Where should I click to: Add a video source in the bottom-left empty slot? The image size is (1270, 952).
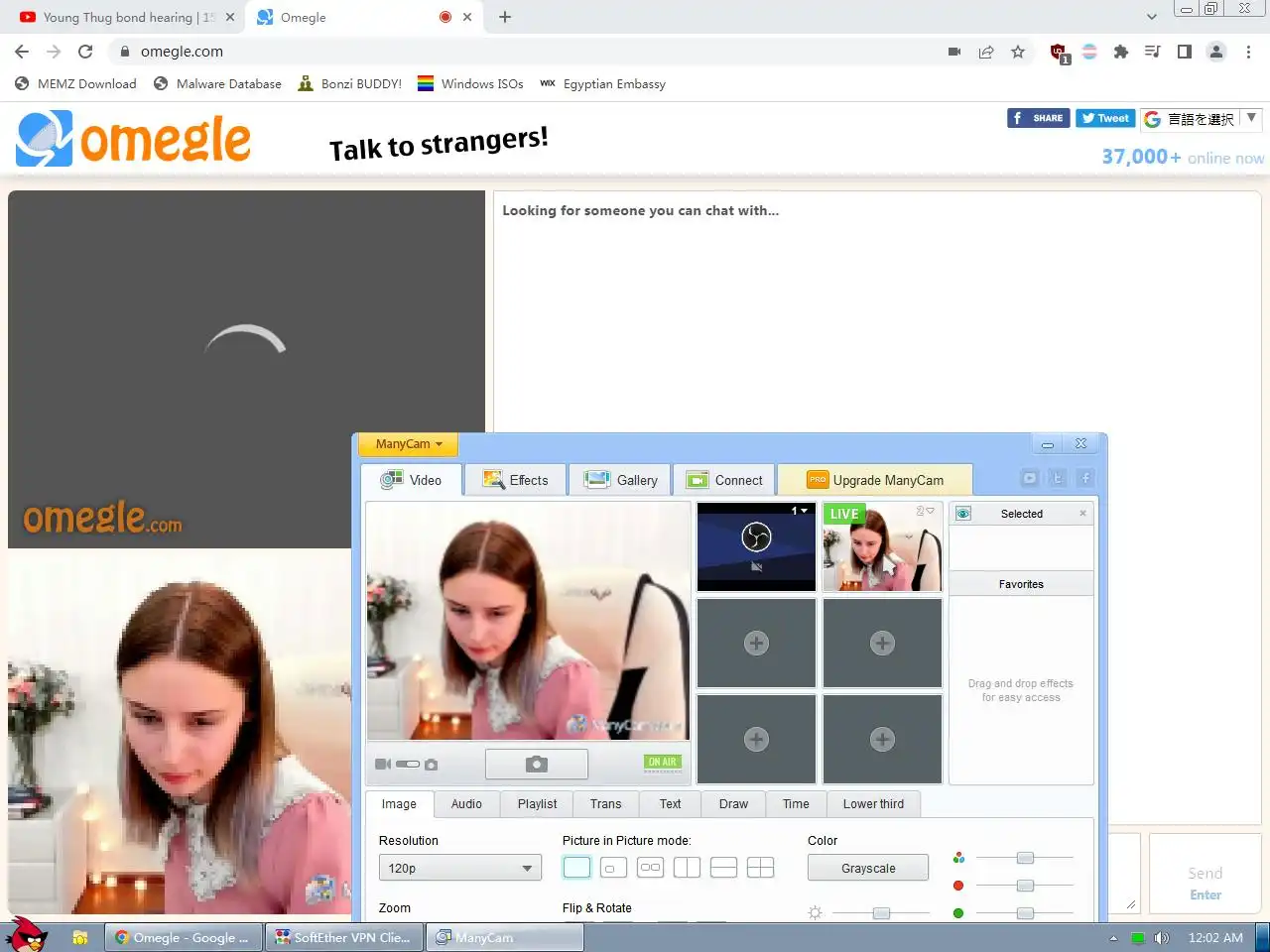pos(756,739)
